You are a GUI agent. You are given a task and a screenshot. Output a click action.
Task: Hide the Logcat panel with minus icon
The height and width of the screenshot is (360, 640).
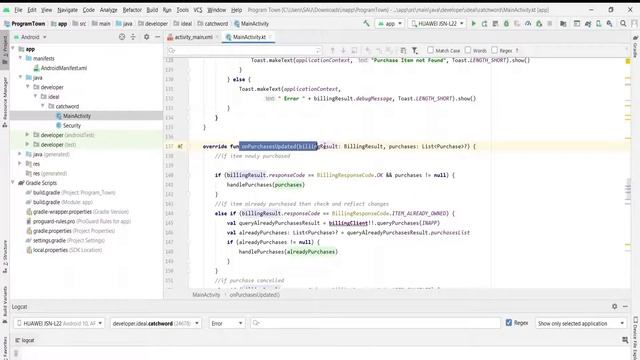(625, 306)
